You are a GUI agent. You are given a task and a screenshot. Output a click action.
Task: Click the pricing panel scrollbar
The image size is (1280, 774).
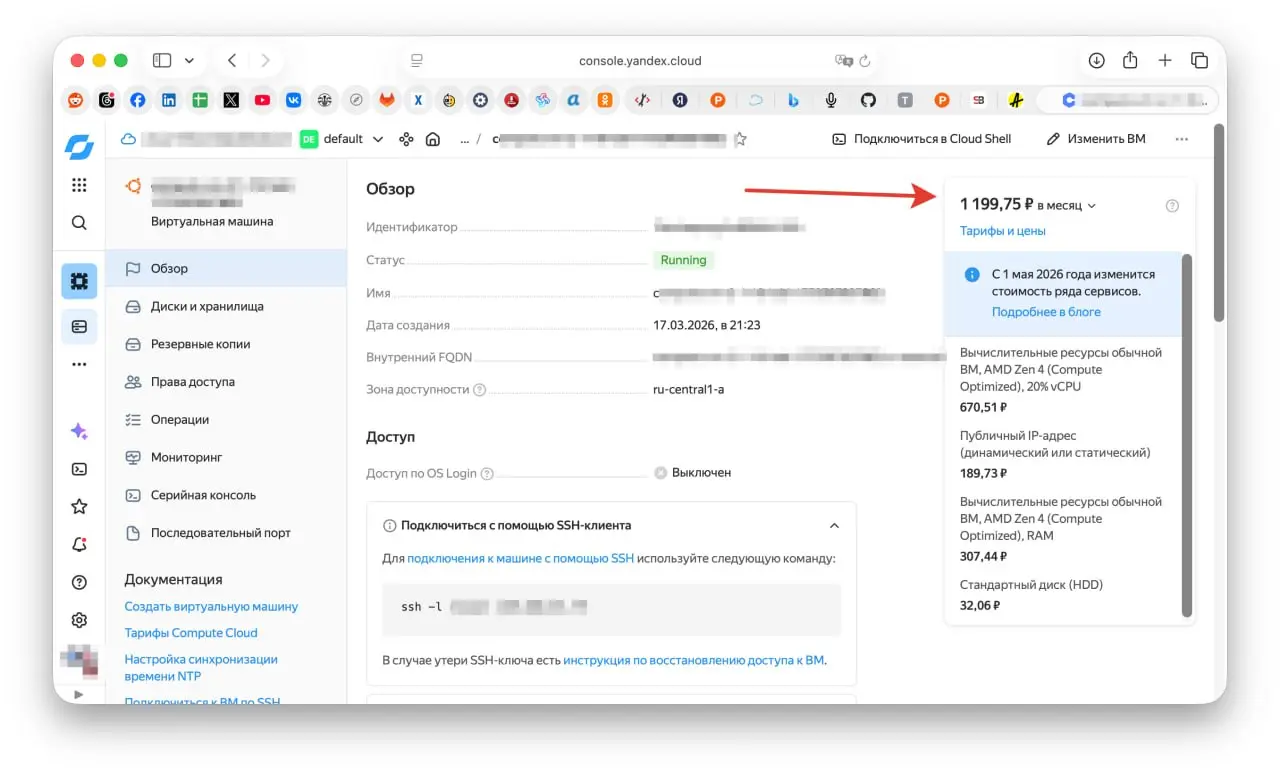tap(1187, 436)
